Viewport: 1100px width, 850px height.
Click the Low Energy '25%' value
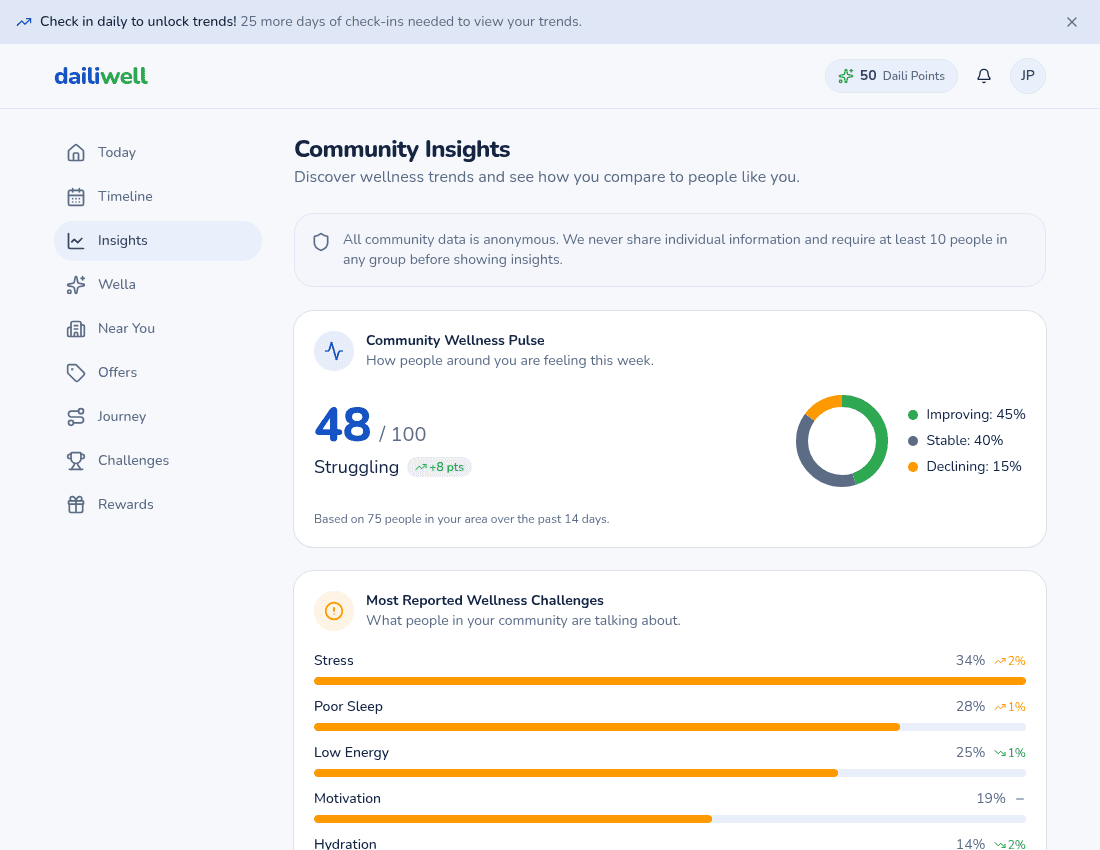[970, 753]
